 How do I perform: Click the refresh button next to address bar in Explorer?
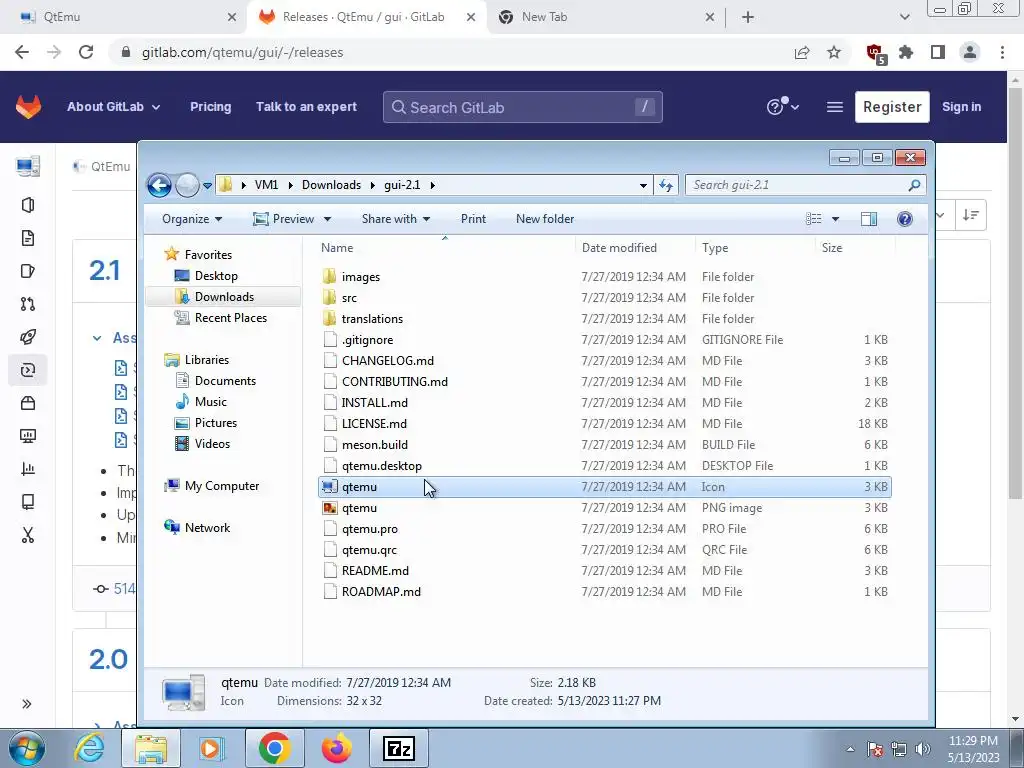pos(665,185)
